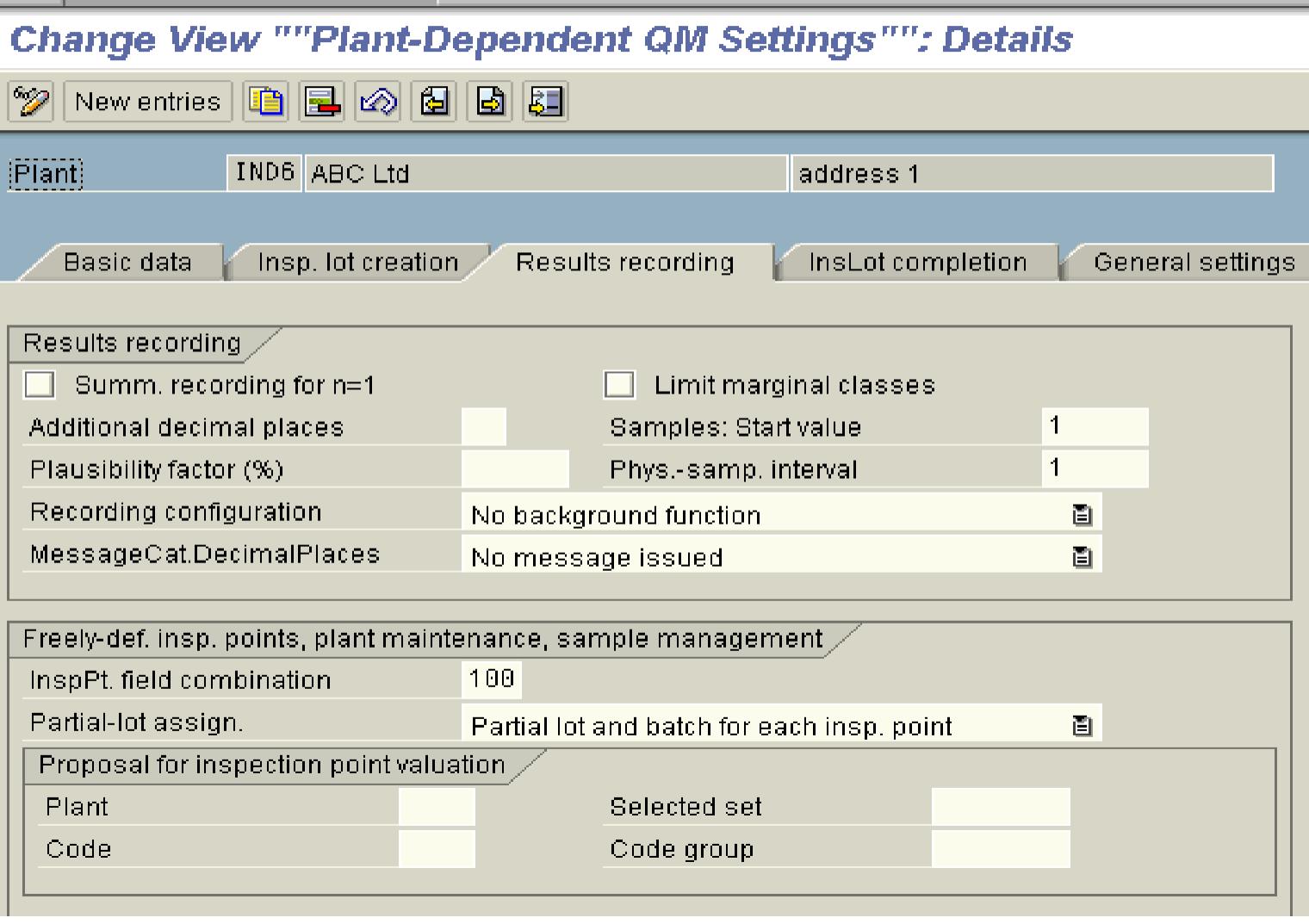Go to Previous Entry via toolbar icon
The width and height of the screenshot is (1309, 924).
(x=433, y=102)
